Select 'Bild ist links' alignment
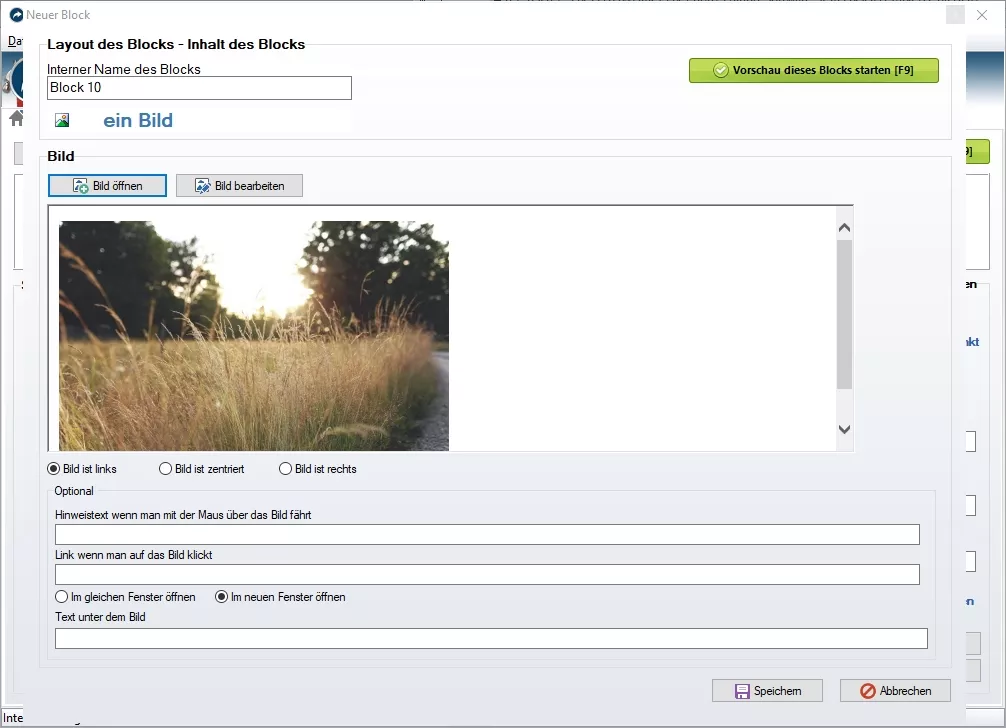Screen dimensions: 1006x728 point(54,469)
